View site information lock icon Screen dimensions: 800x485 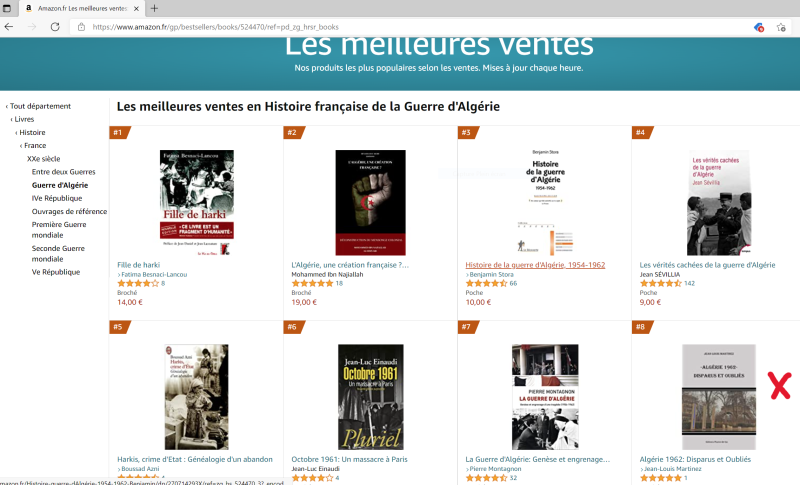(x=81, y=27)
